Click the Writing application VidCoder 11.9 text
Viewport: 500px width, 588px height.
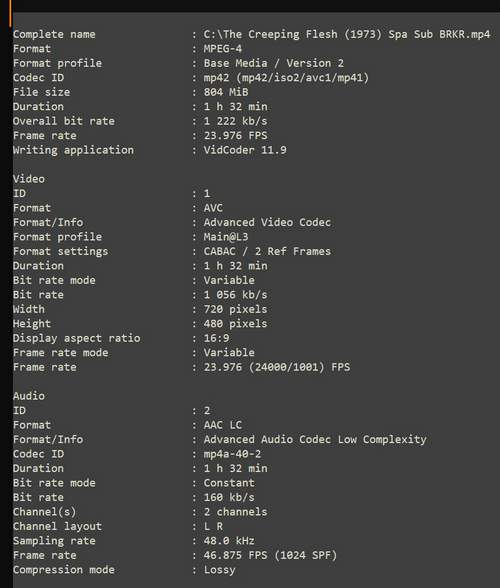coord(245,150)
